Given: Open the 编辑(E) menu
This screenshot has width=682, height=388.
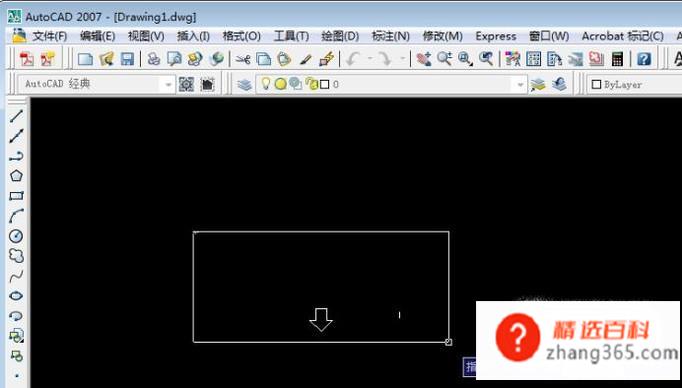Looking at the screenshot, I should pos(97,36).
